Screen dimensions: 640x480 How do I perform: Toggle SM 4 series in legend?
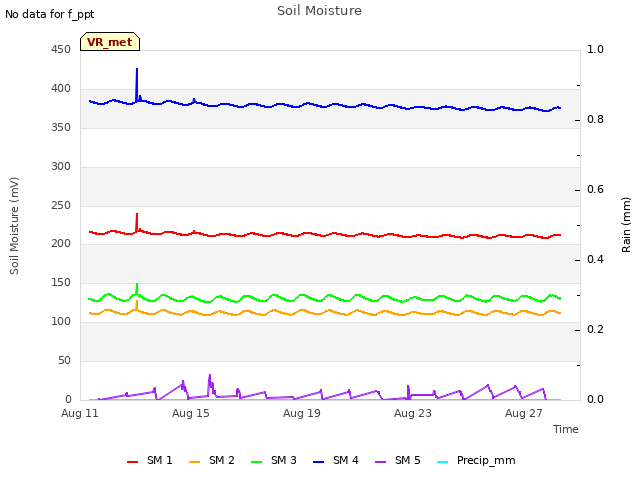[336, 461]
